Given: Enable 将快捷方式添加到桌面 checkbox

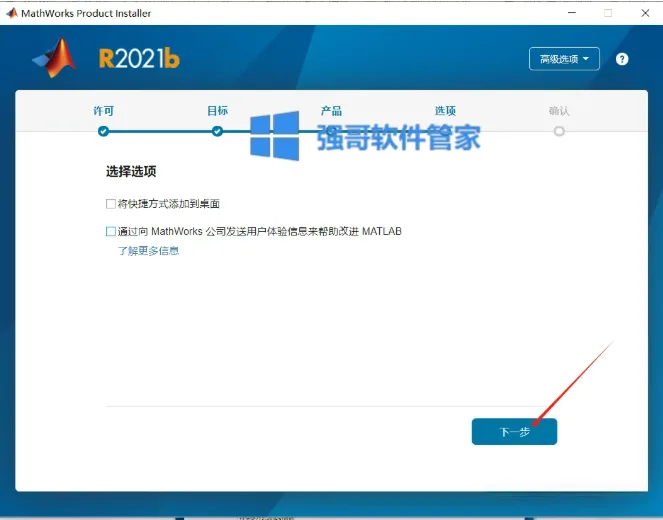Looking at the screenshot, I should pos(111,204).
